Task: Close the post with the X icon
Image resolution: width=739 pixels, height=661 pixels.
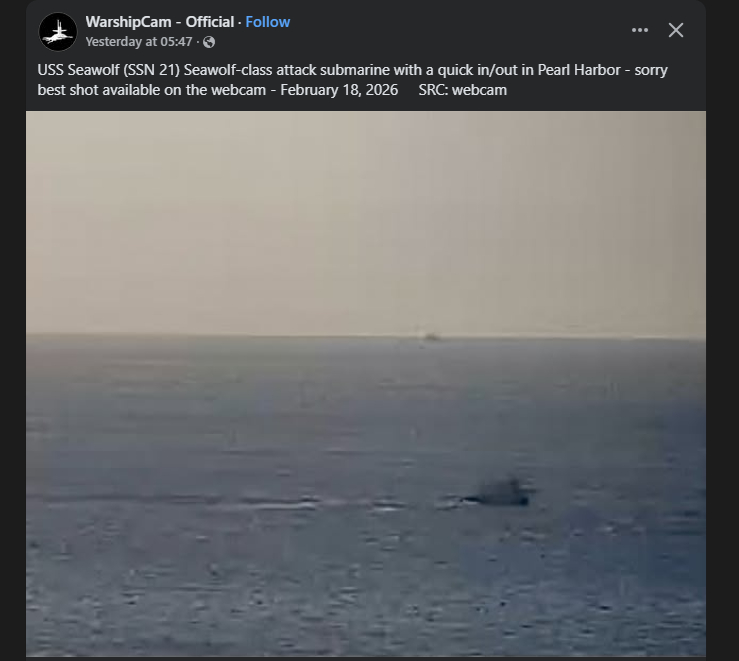Action: click(x=676, y=30)
